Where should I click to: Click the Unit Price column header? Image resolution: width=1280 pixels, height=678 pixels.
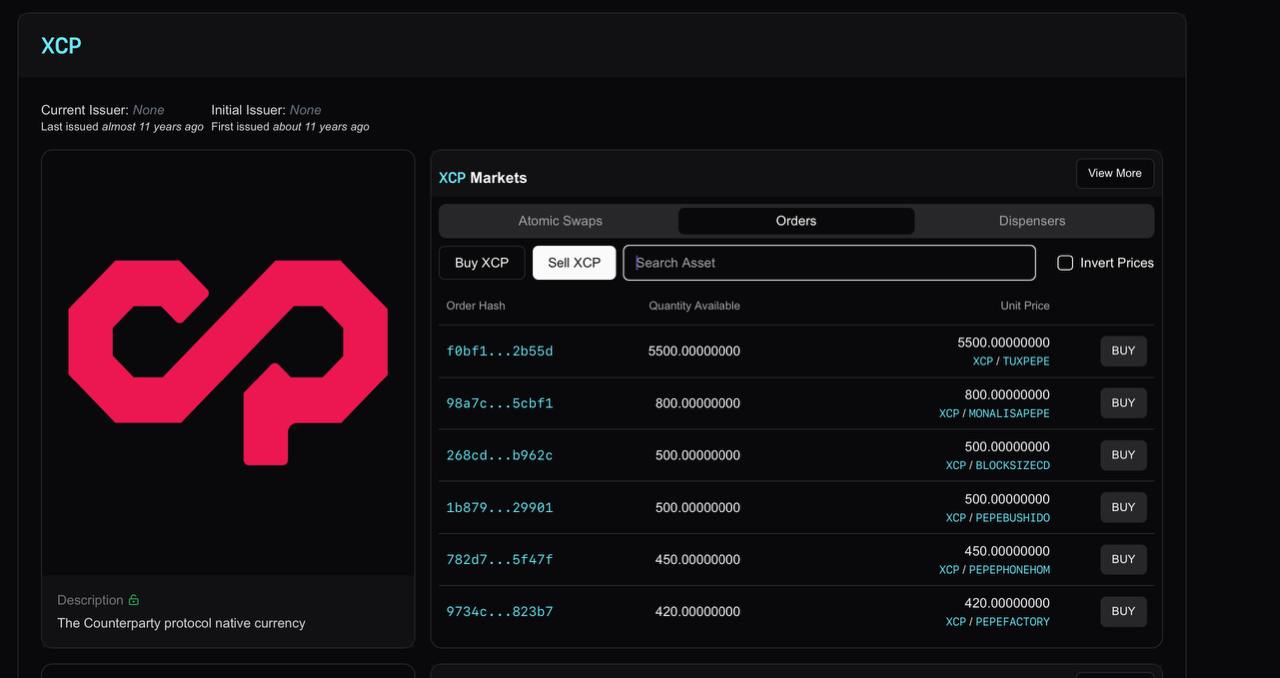pyautogui.click(x=1025, y=305)
